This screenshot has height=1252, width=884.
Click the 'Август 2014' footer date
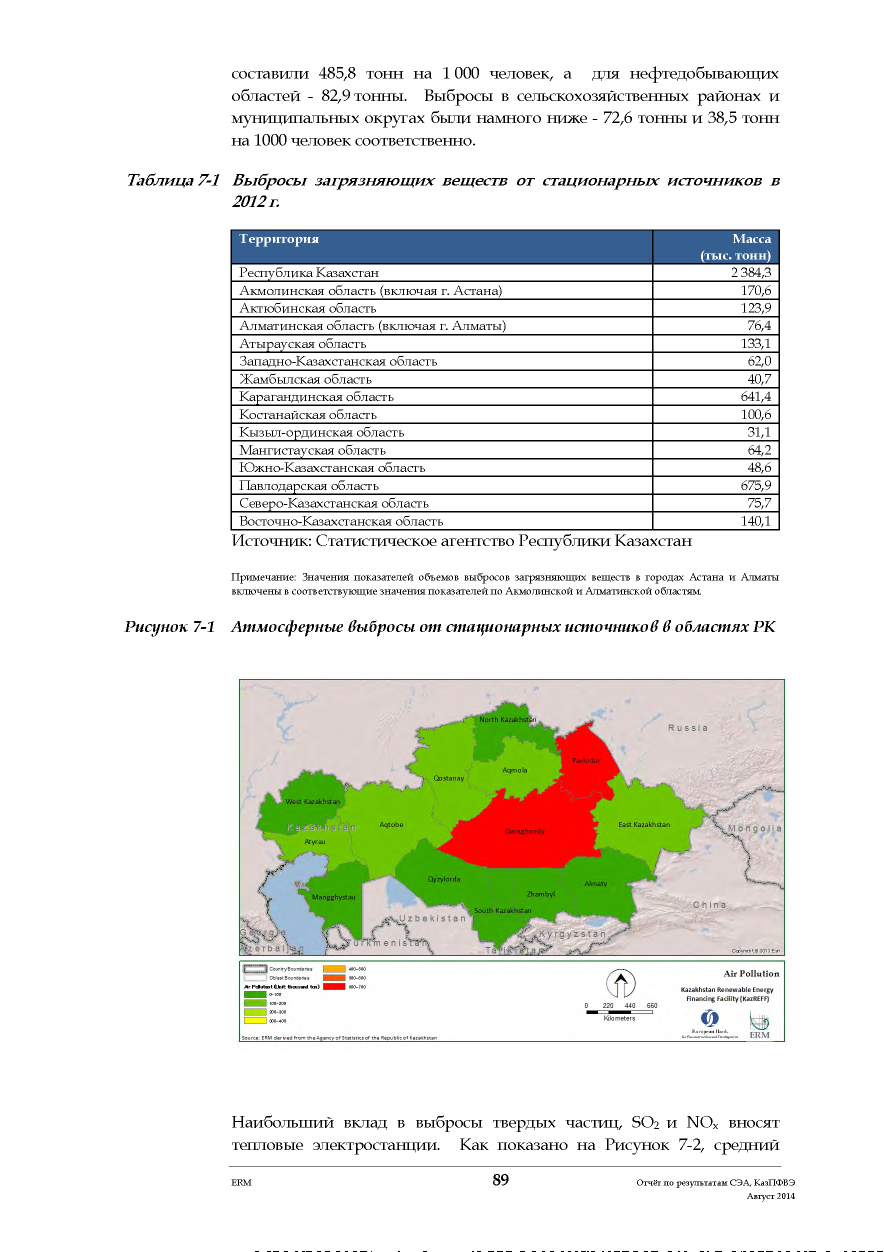(x=771, y=1196)
